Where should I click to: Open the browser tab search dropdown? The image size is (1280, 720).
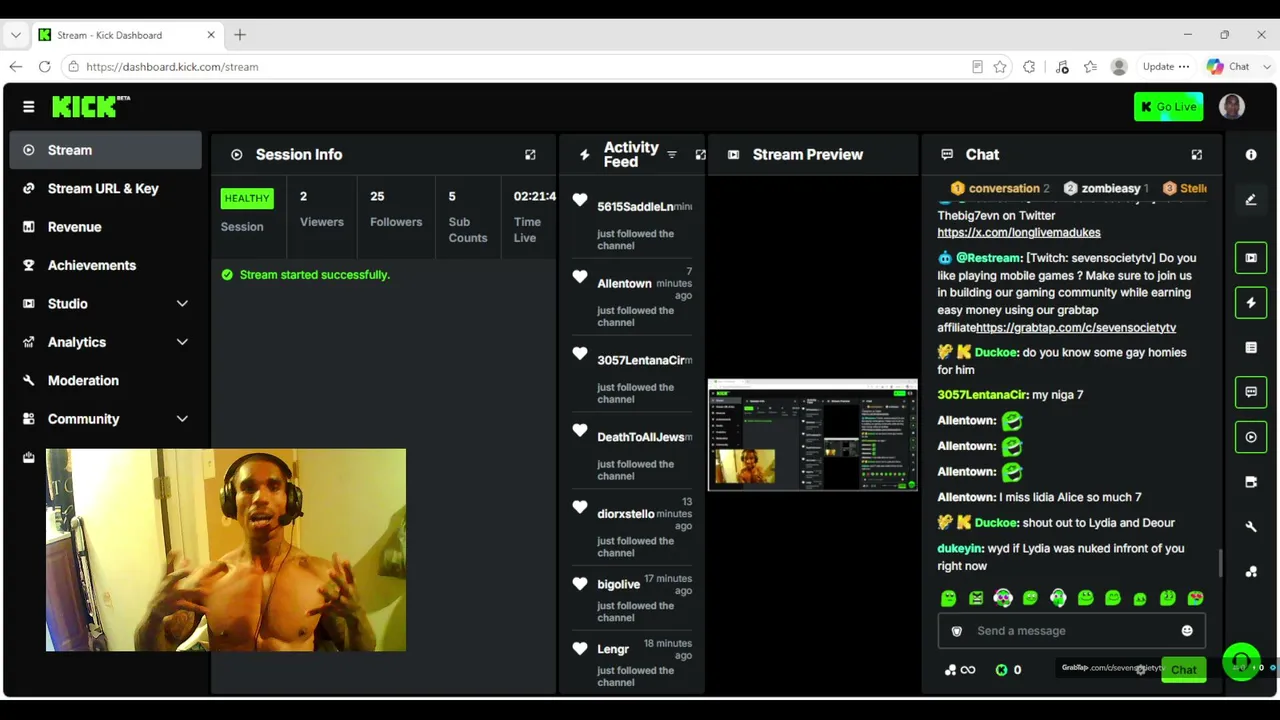15,35
